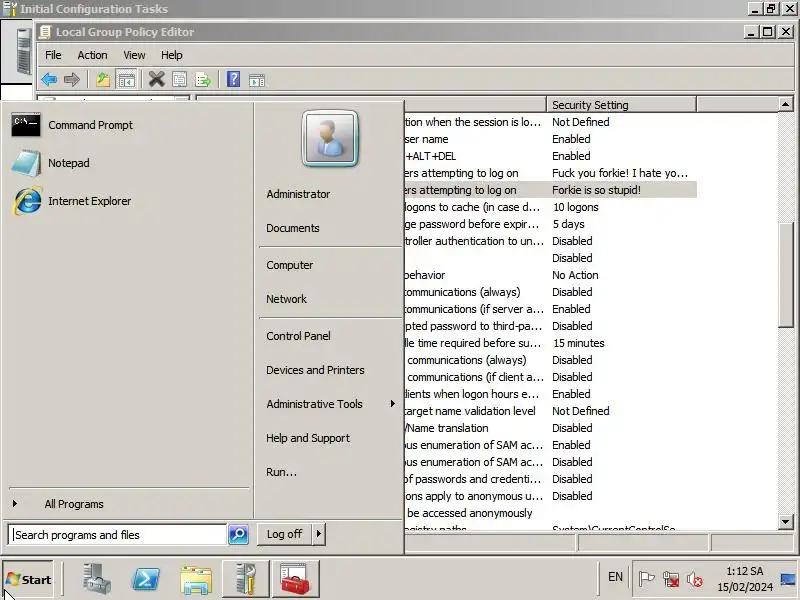The image size is (800, 600).
Task: Toggle the Show/Hide Action Pane icon
Action: pyautogui.click(x=257, y=80)
